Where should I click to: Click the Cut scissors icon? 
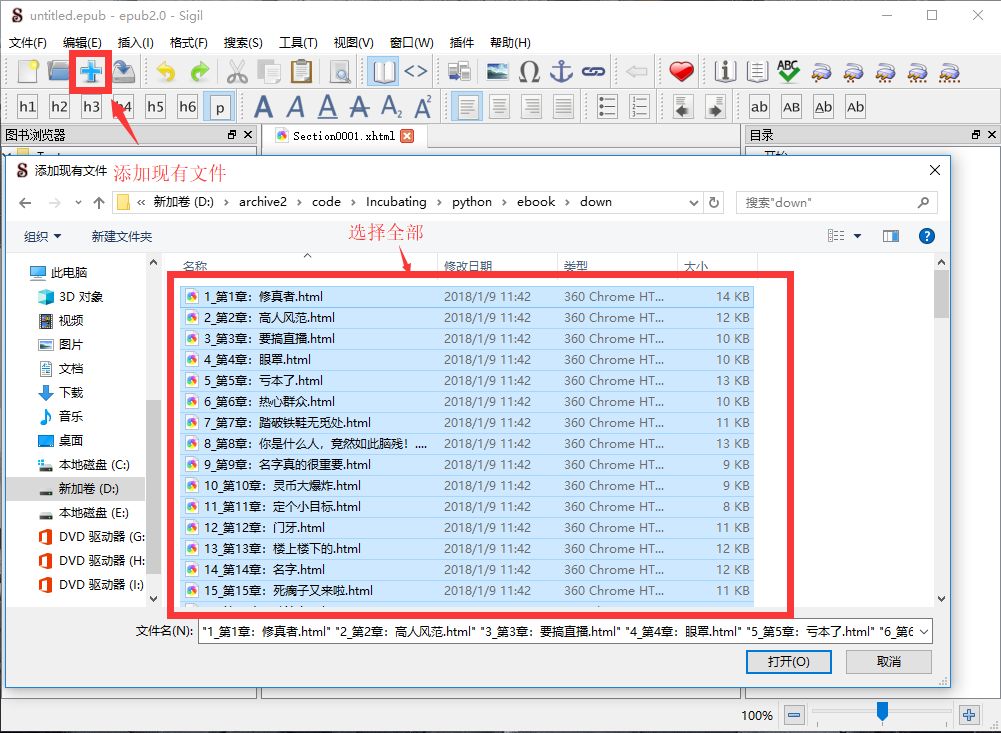click(237, 72)
